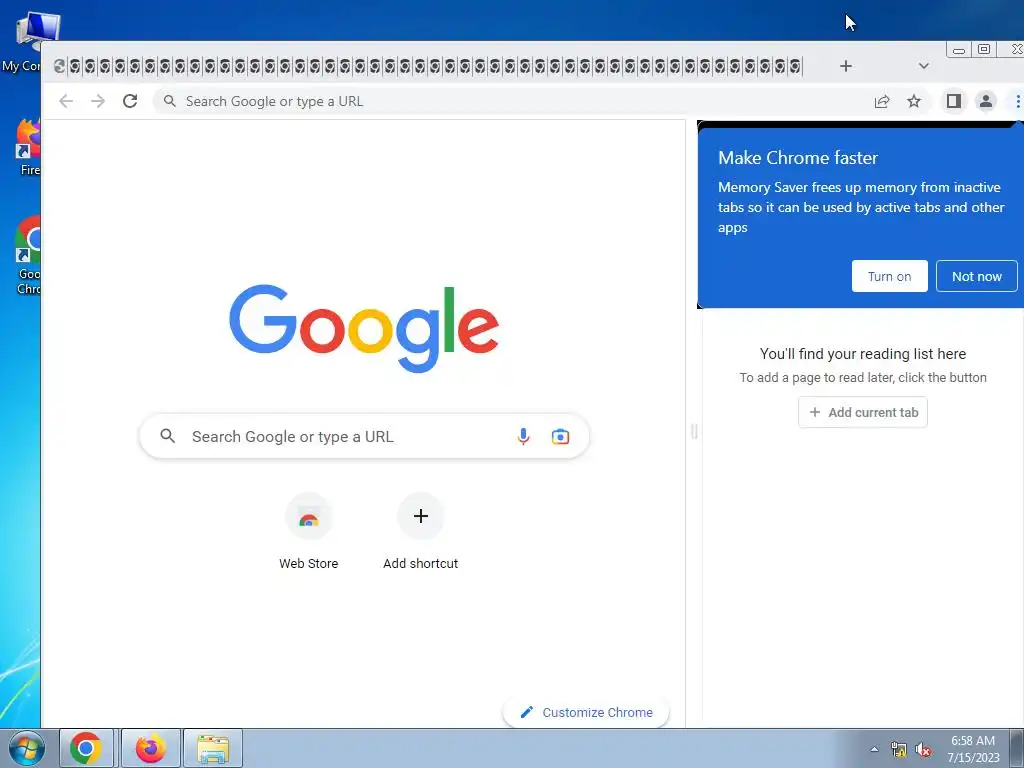1024x768 pixels.
Task: Toggle the side panel icon
Action: [953, 101]
